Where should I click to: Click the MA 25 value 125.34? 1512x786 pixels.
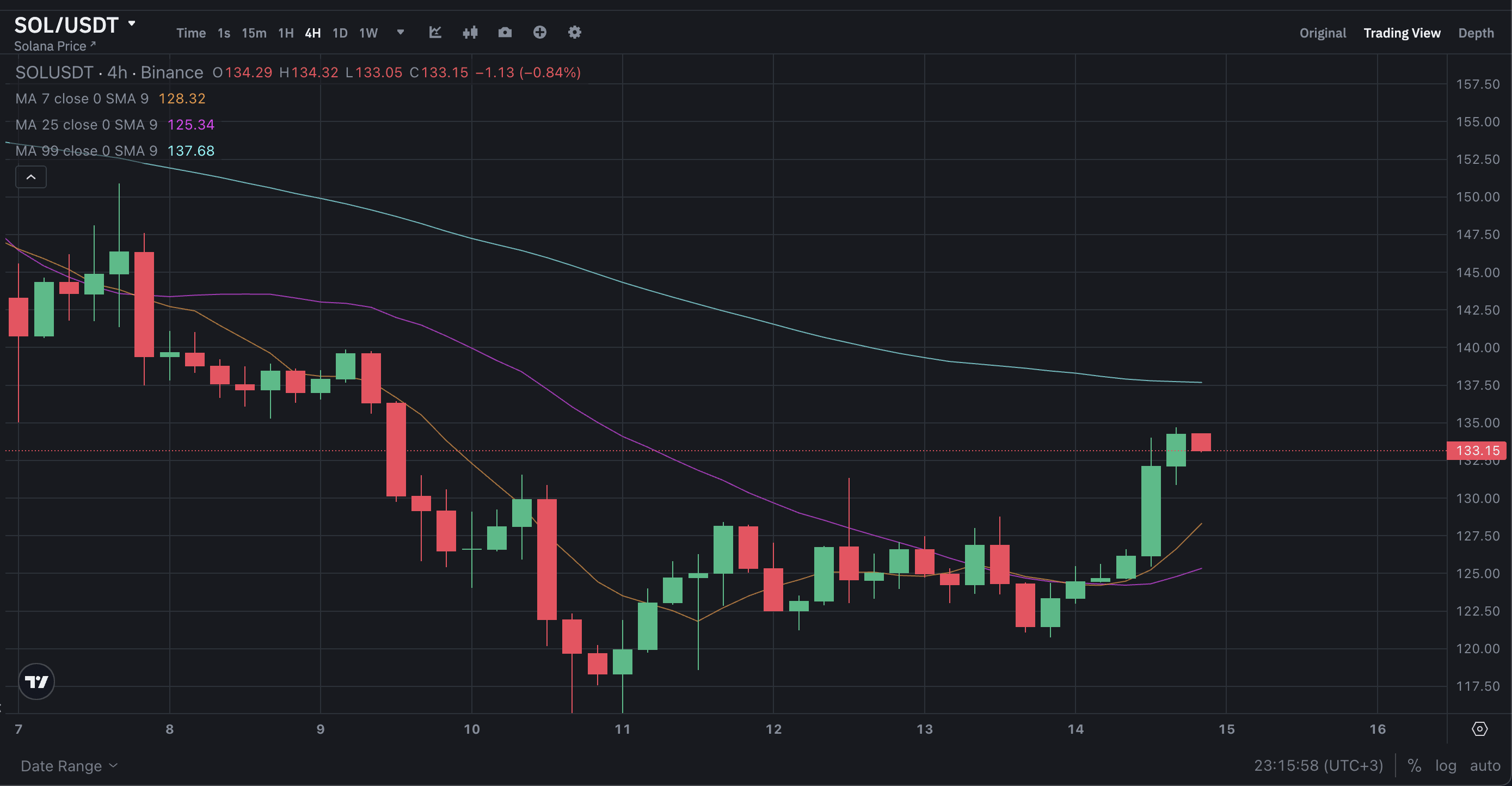tap(190, 125)
